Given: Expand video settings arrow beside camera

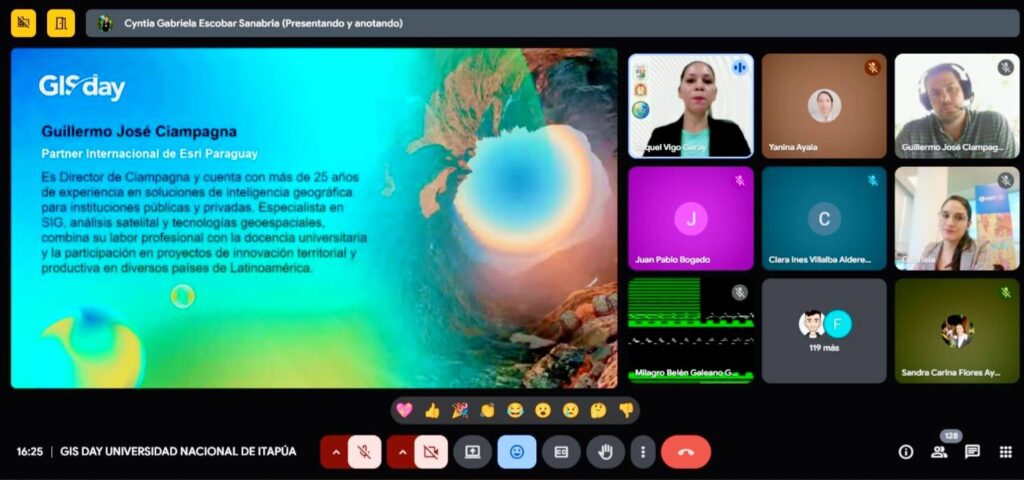Looking at the screenshot, I should (402, 452).
